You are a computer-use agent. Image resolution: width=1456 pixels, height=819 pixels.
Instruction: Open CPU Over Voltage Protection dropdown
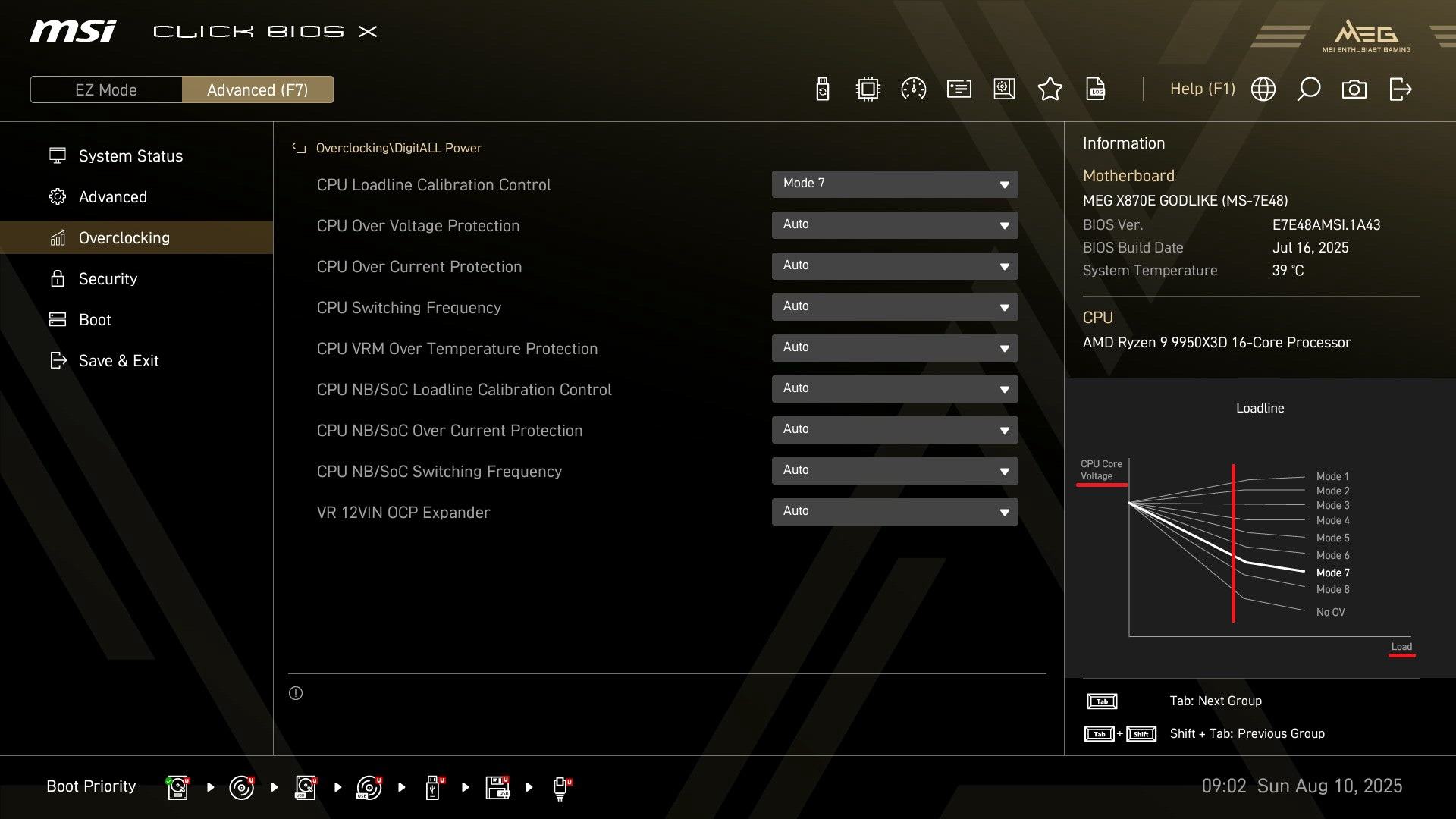(x=894, y=224)
